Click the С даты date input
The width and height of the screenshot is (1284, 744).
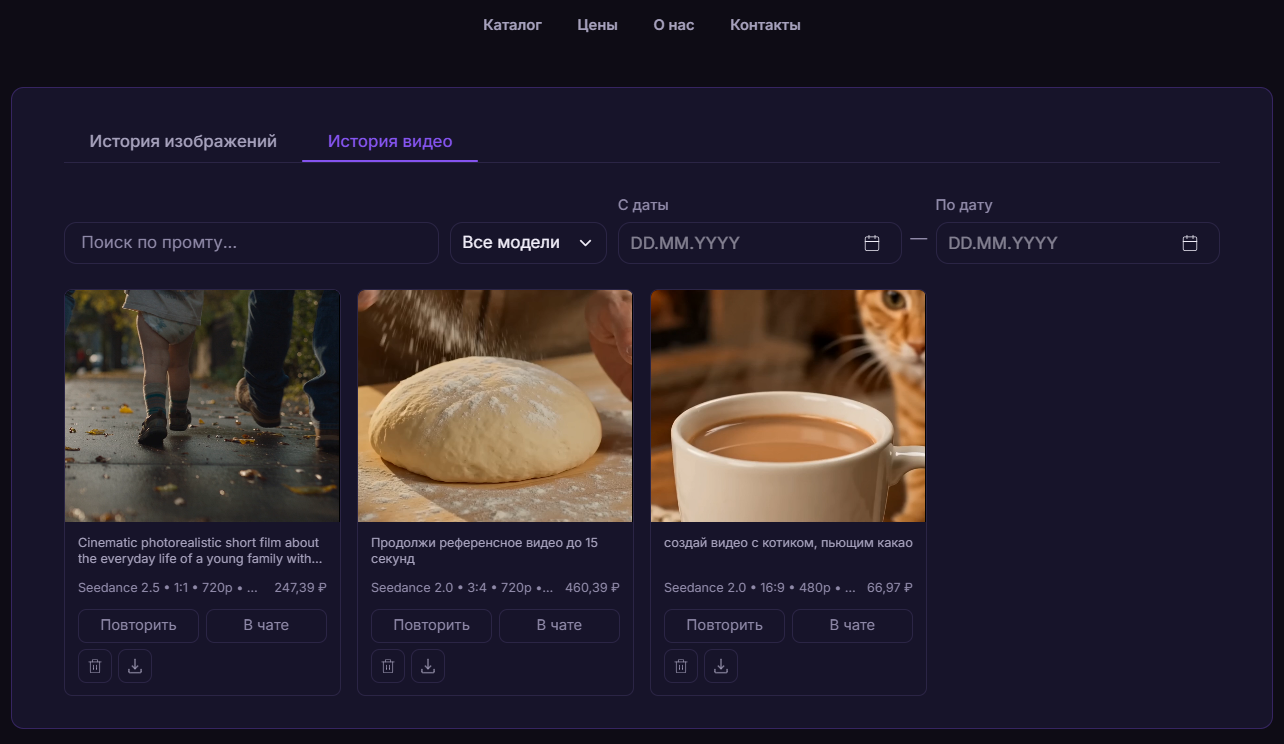760,243
